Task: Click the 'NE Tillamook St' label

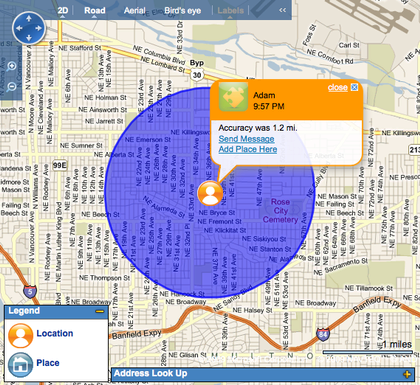Action: click(x=369, y=288)
